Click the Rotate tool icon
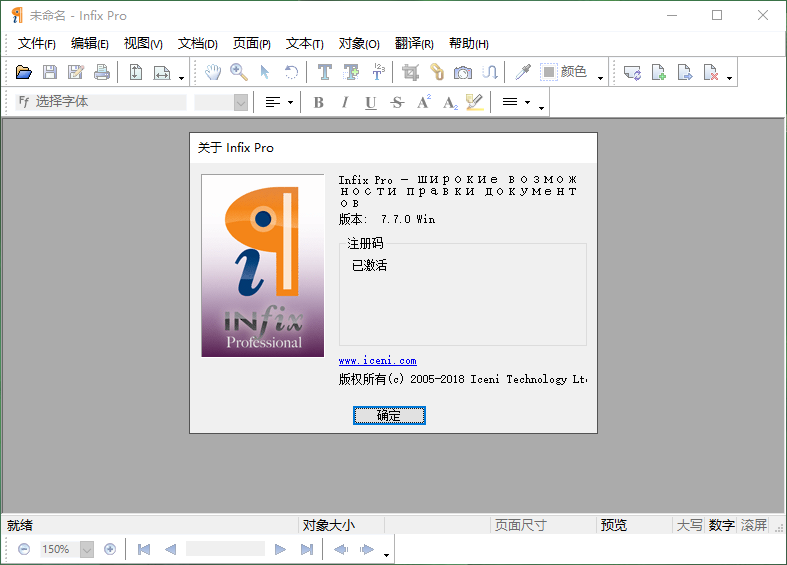787x565 pixels. (x=291, y=72)
